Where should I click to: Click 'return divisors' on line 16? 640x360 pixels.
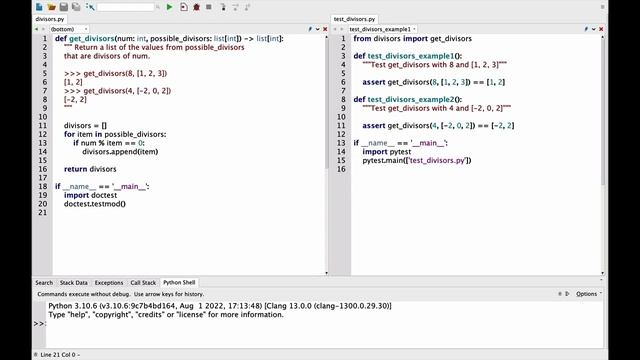(90, 169)
